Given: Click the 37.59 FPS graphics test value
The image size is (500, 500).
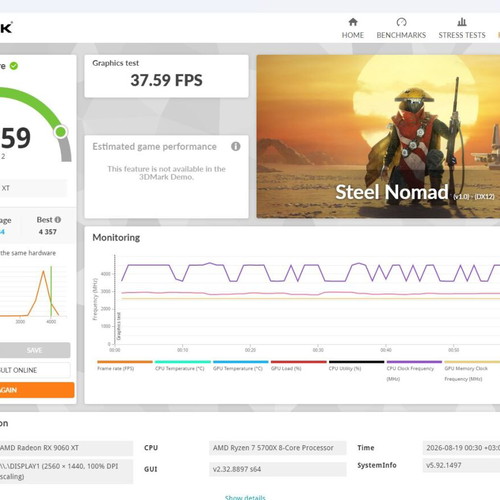Looking at the screenshot, I should pos(166,80).
